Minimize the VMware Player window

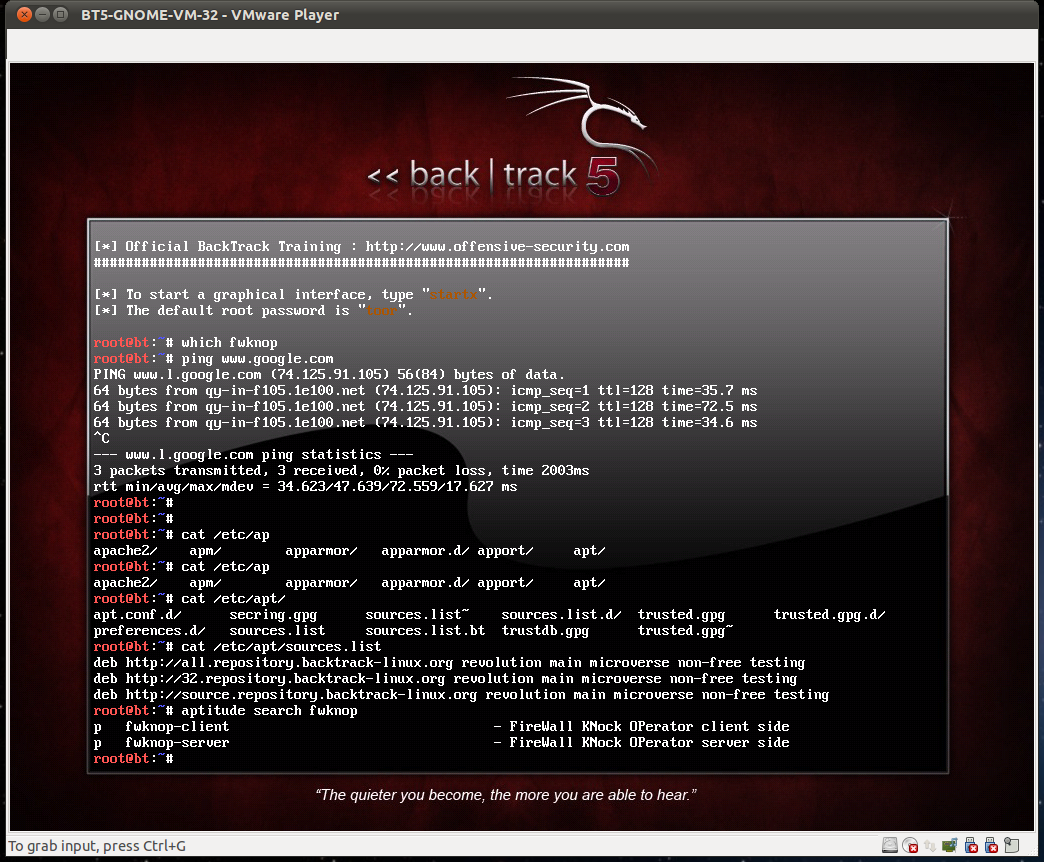(43, 14)
